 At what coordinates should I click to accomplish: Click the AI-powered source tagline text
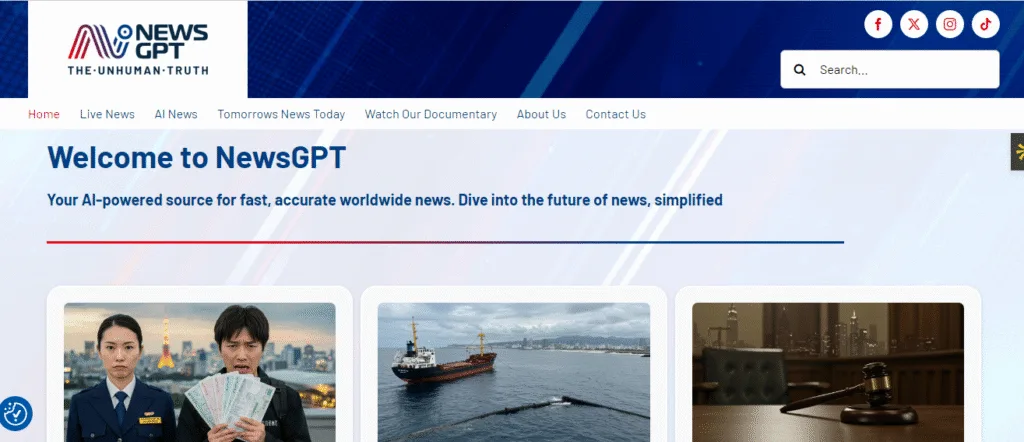(385, 200)
